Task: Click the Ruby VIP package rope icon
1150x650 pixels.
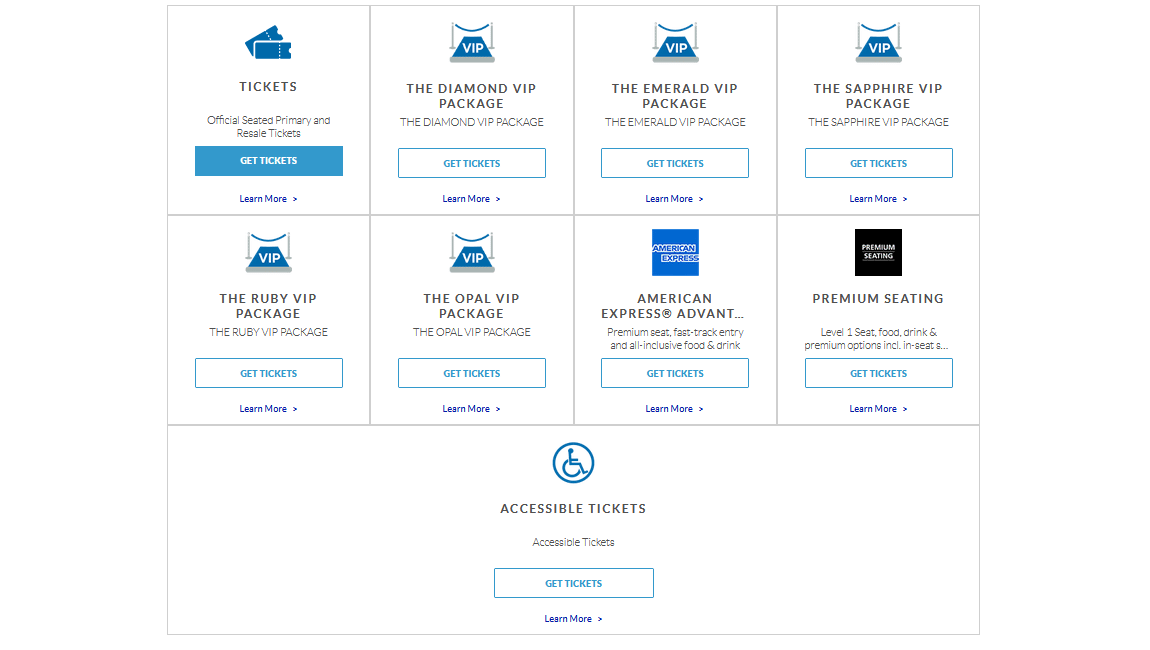Action: coord(268,253)
